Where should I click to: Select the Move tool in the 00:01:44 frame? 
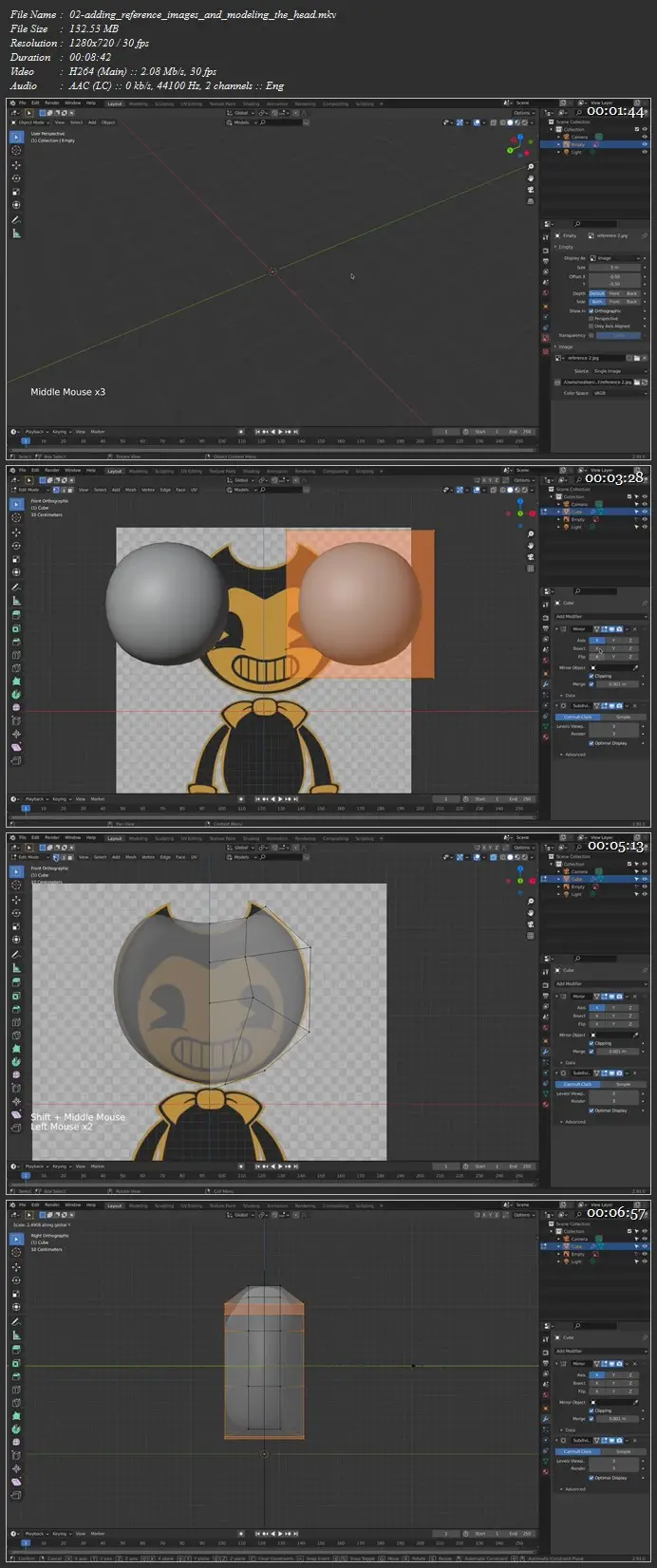16,165
